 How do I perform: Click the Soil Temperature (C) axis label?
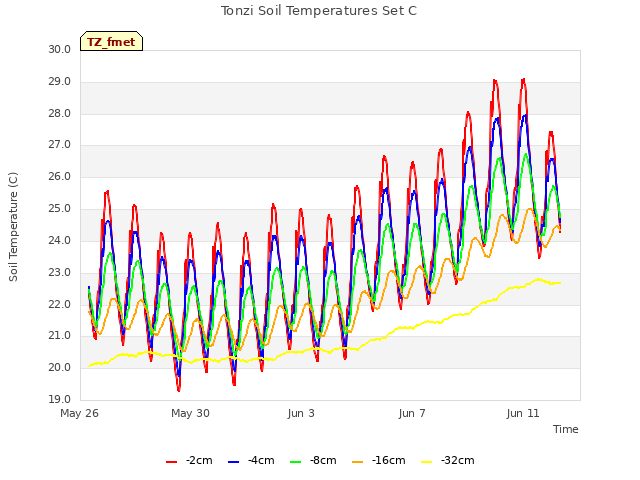(13, 227)
